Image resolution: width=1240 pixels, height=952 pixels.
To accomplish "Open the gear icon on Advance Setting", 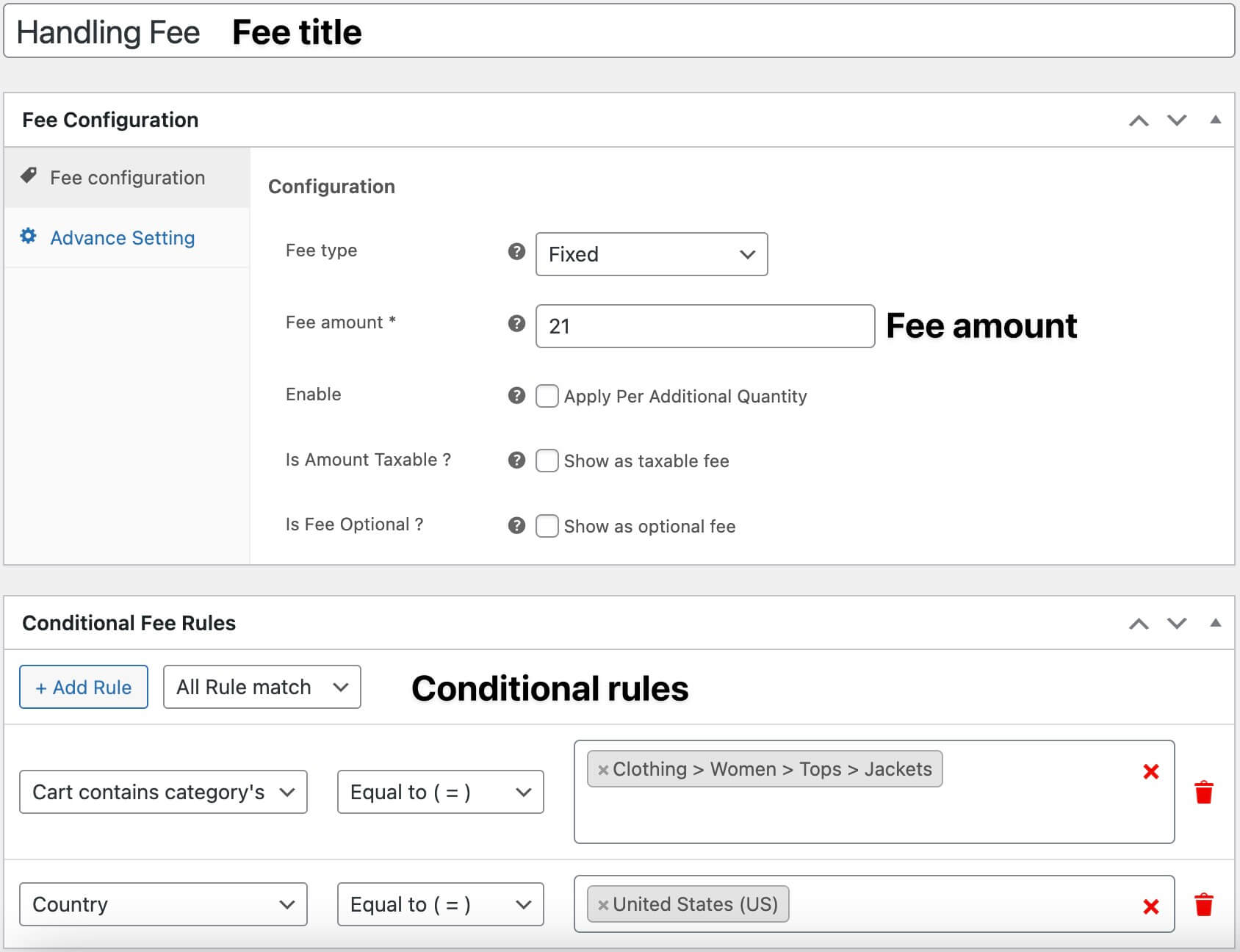I will [27, 237].
